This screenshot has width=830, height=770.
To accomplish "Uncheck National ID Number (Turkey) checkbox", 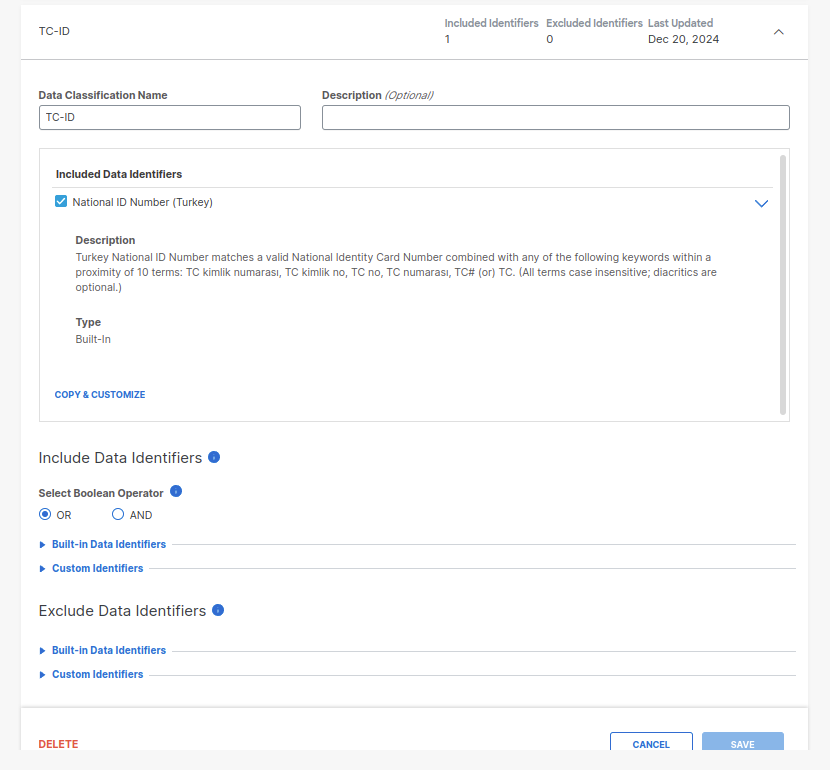I will tap(61, 202).
